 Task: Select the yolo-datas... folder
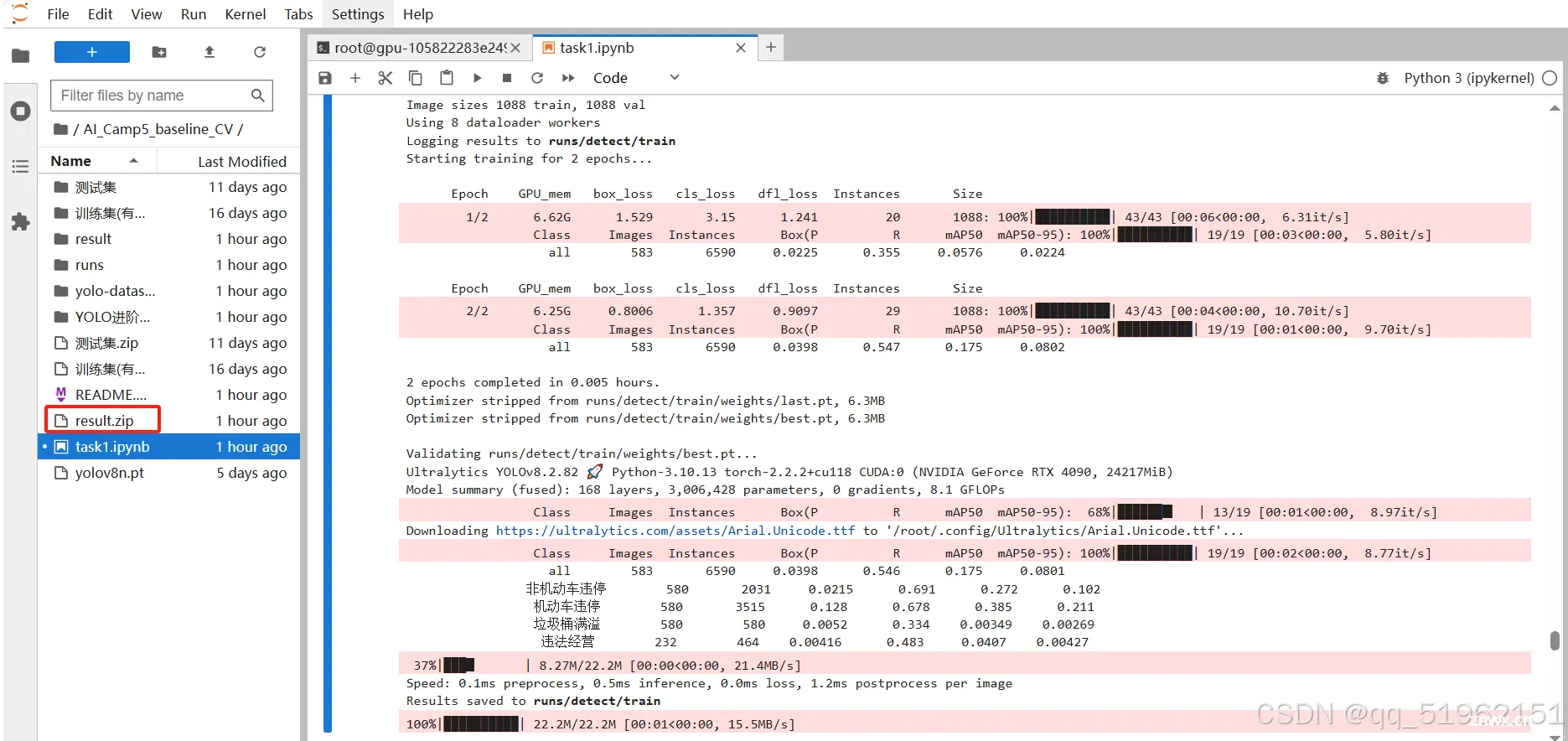(170, 291)
